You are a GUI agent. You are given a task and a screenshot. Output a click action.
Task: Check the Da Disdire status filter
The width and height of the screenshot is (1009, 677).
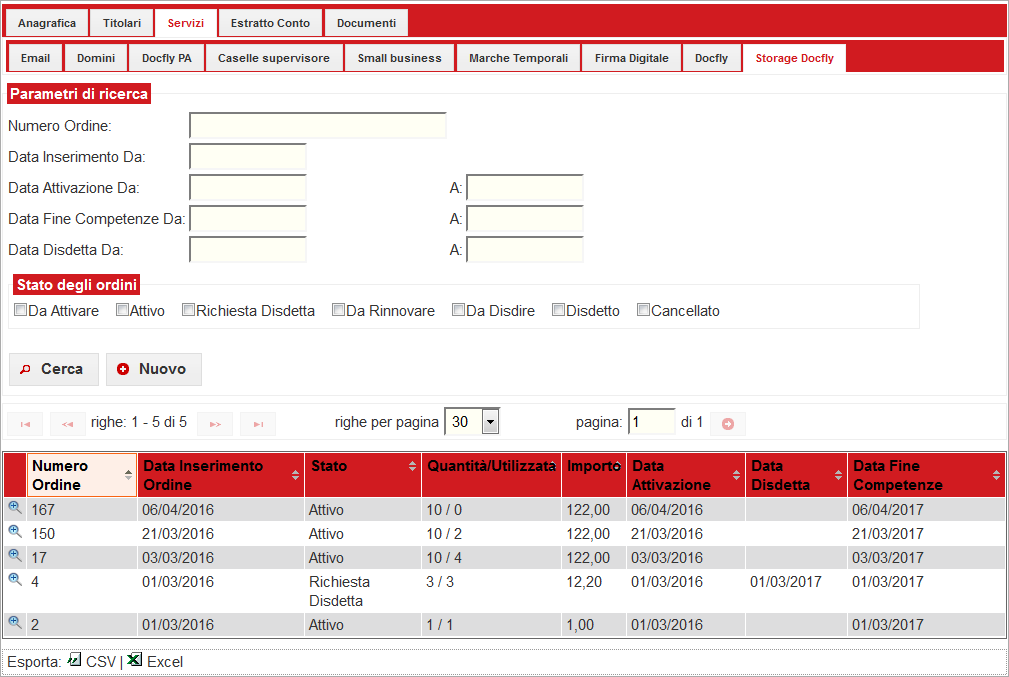[x=459, y=310]
